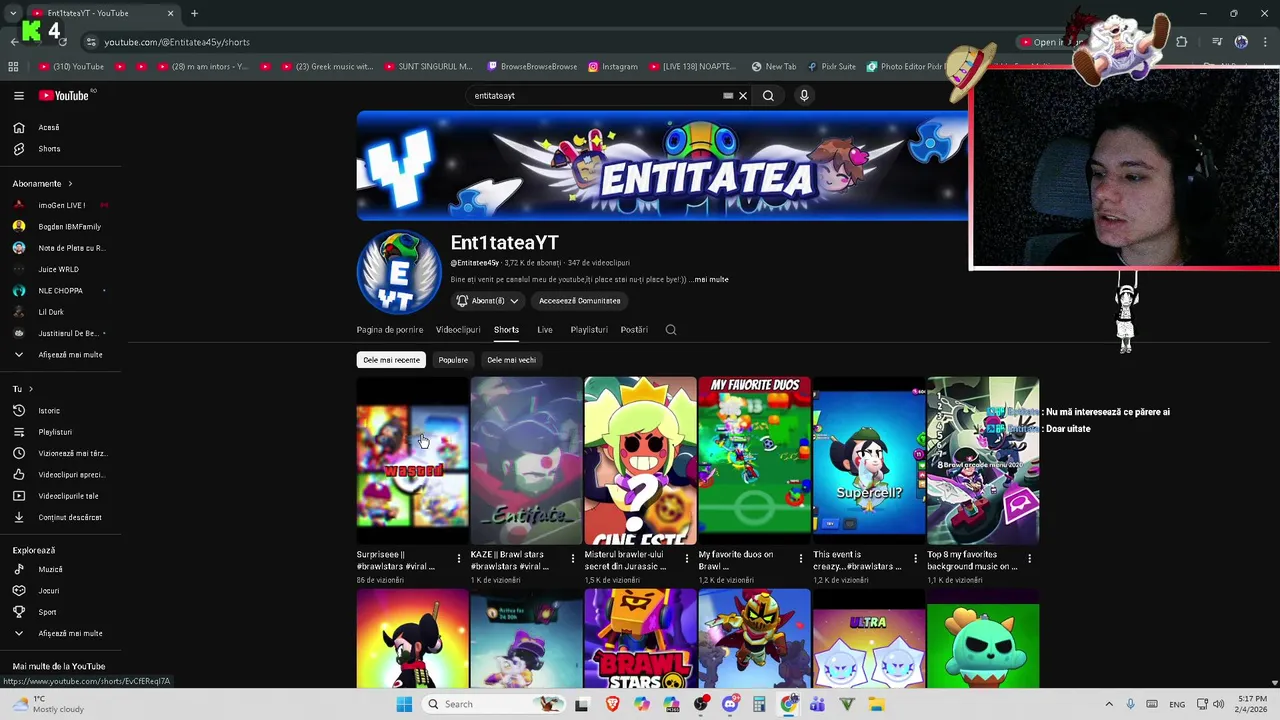The height and width of the screenshot is (720, 1280).
Task: Filter by Cele mai recente
Action: pyautogui.click(x=392, y=360)
